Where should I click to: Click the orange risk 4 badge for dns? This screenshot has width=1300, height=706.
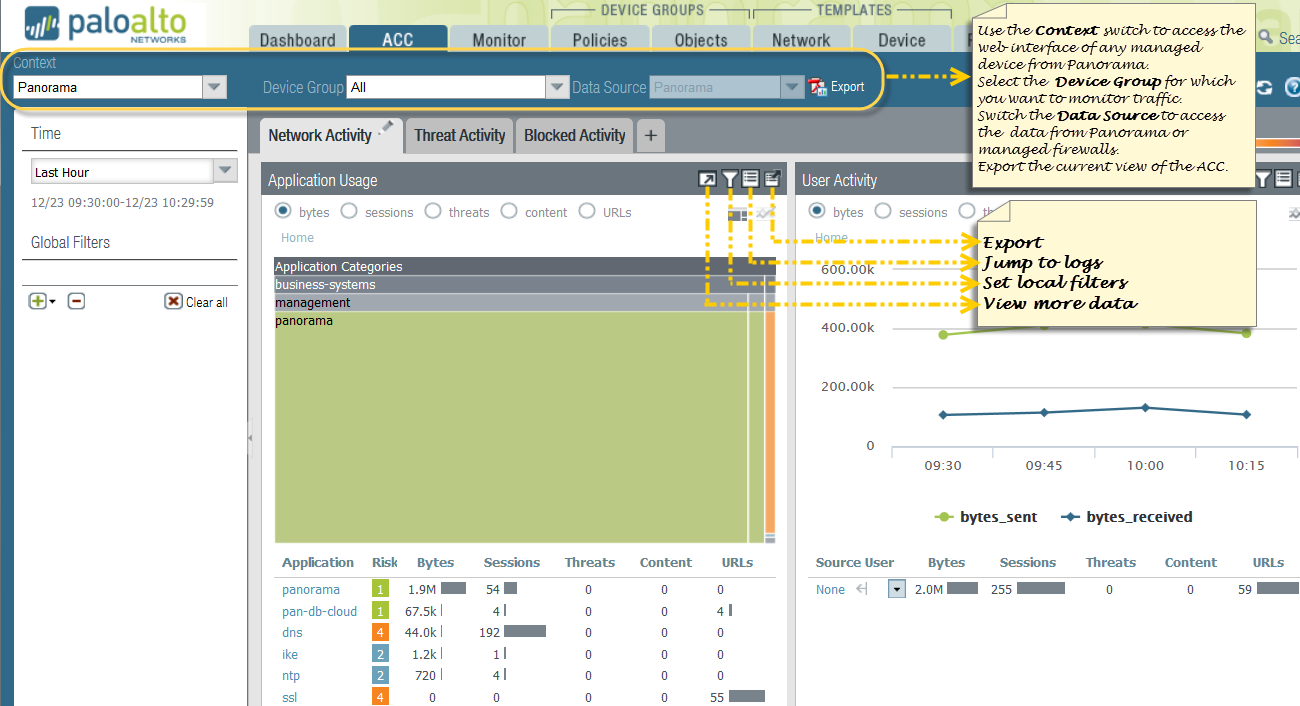pos(380,633)
